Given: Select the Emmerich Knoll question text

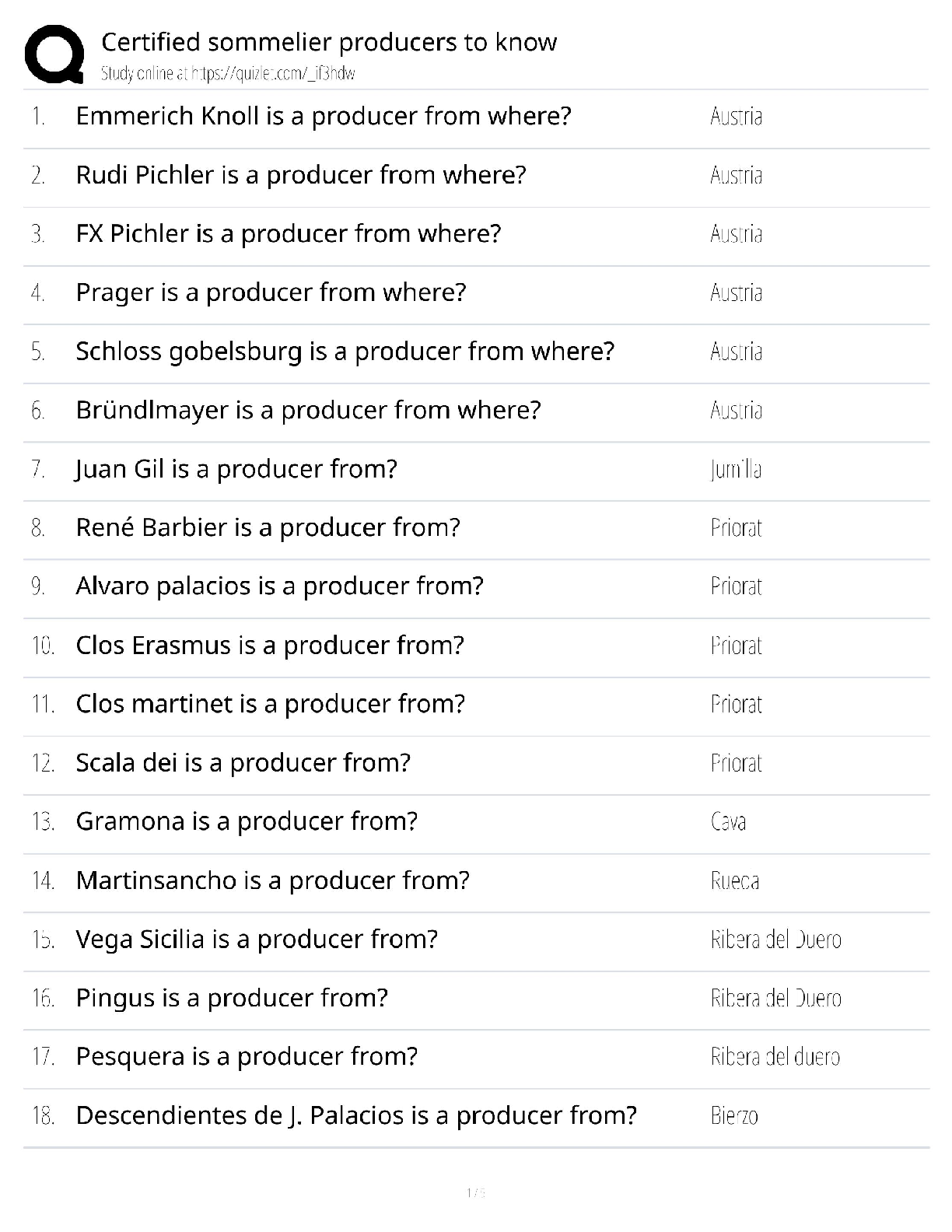Looking at the screenshot, I should click(x=323, y=116).
